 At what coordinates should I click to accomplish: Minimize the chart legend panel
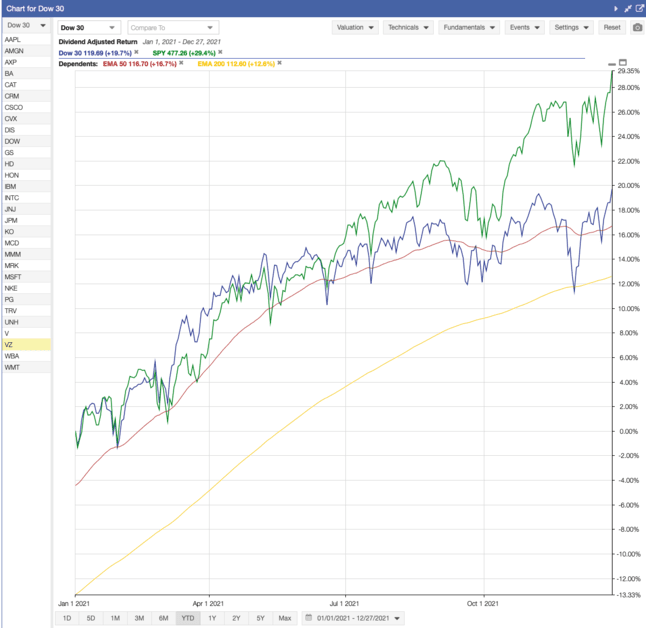[612, 64]
